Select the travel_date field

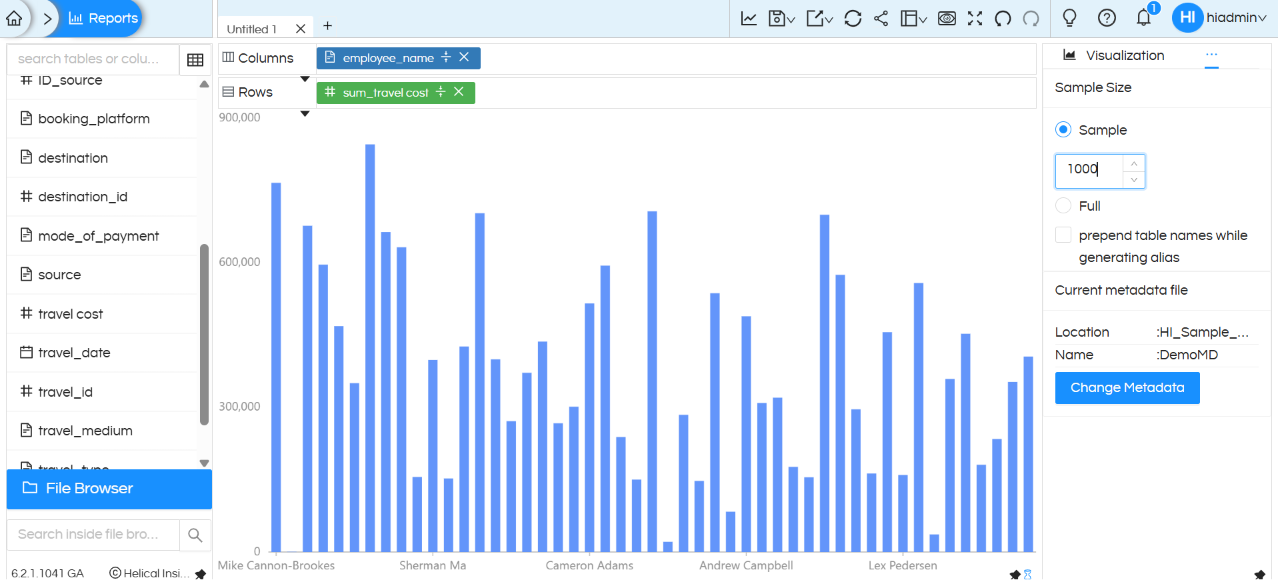[102, 353]
